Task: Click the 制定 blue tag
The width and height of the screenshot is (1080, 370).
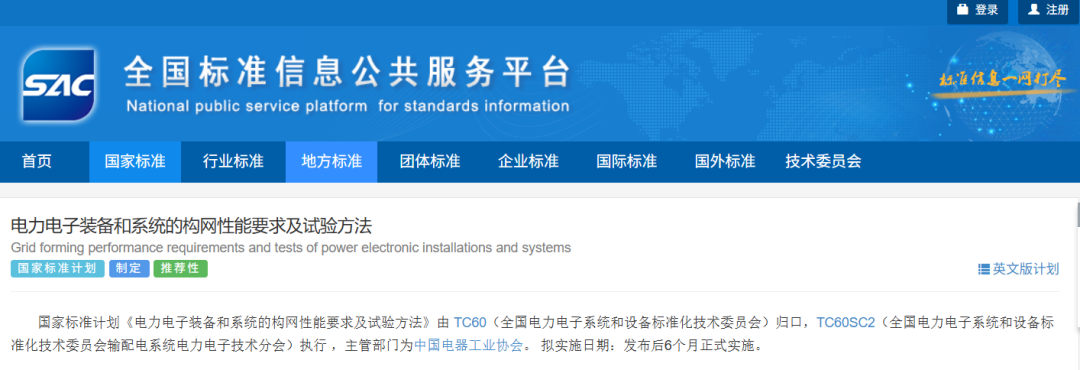Action: pyautogui.click(x=129, y=269)
